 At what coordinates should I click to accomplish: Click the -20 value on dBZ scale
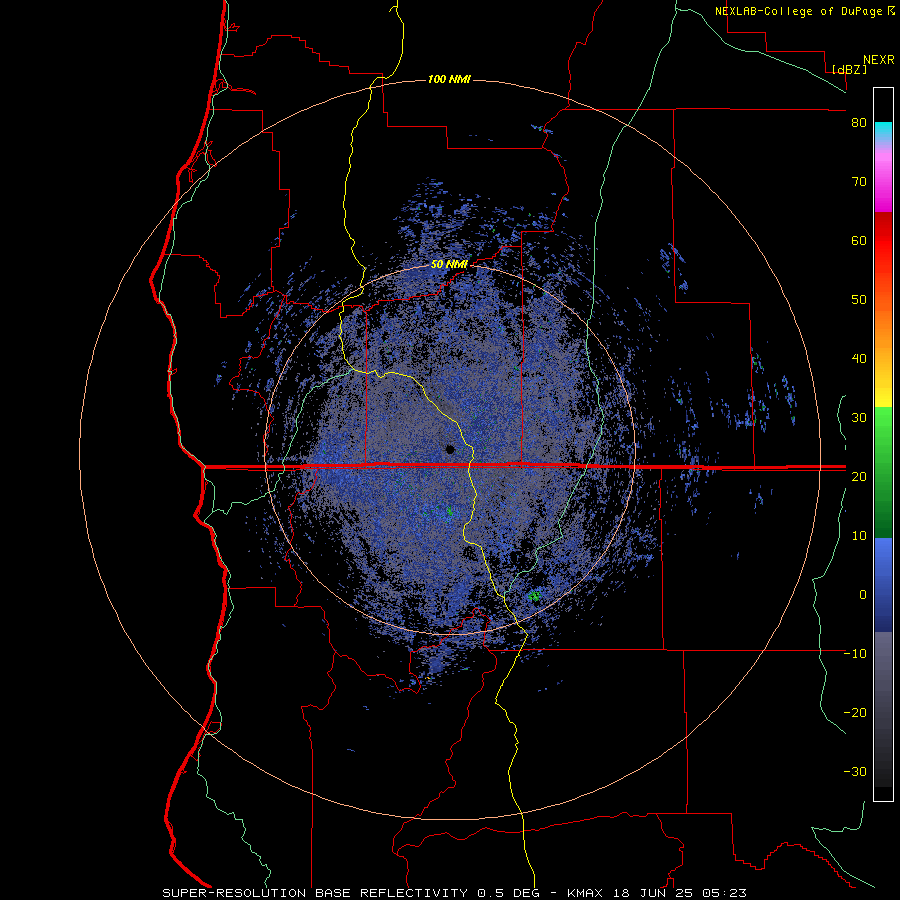[x=855, y=713]
